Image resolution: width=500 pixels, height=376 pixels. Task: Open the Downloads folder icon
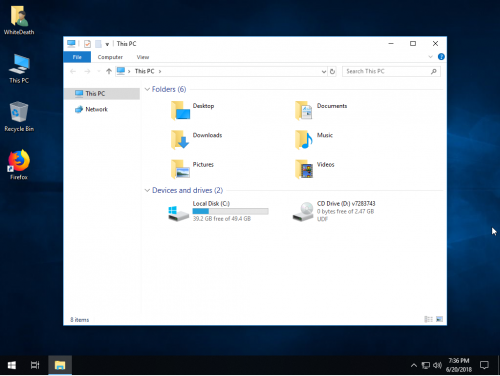coord(180,139)
